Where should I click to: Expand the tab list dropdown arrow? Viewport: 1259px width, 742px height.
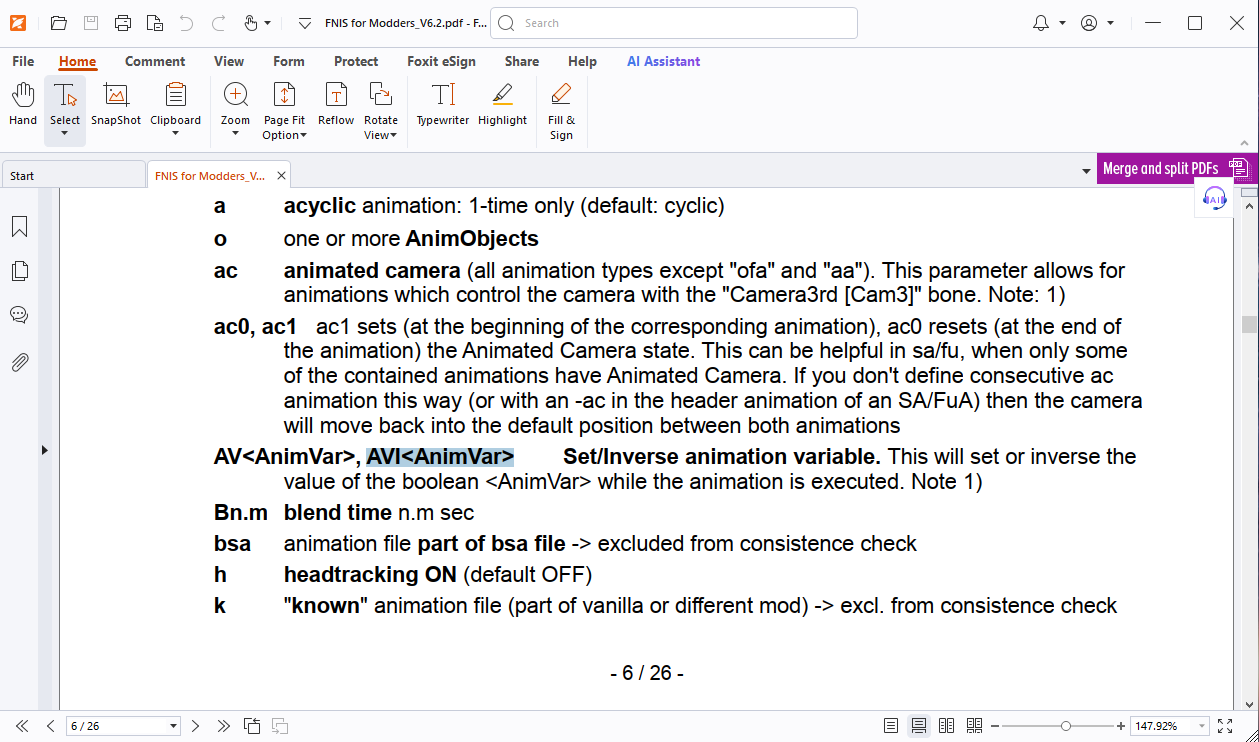pyautogui.click(x=1086, y=173)
